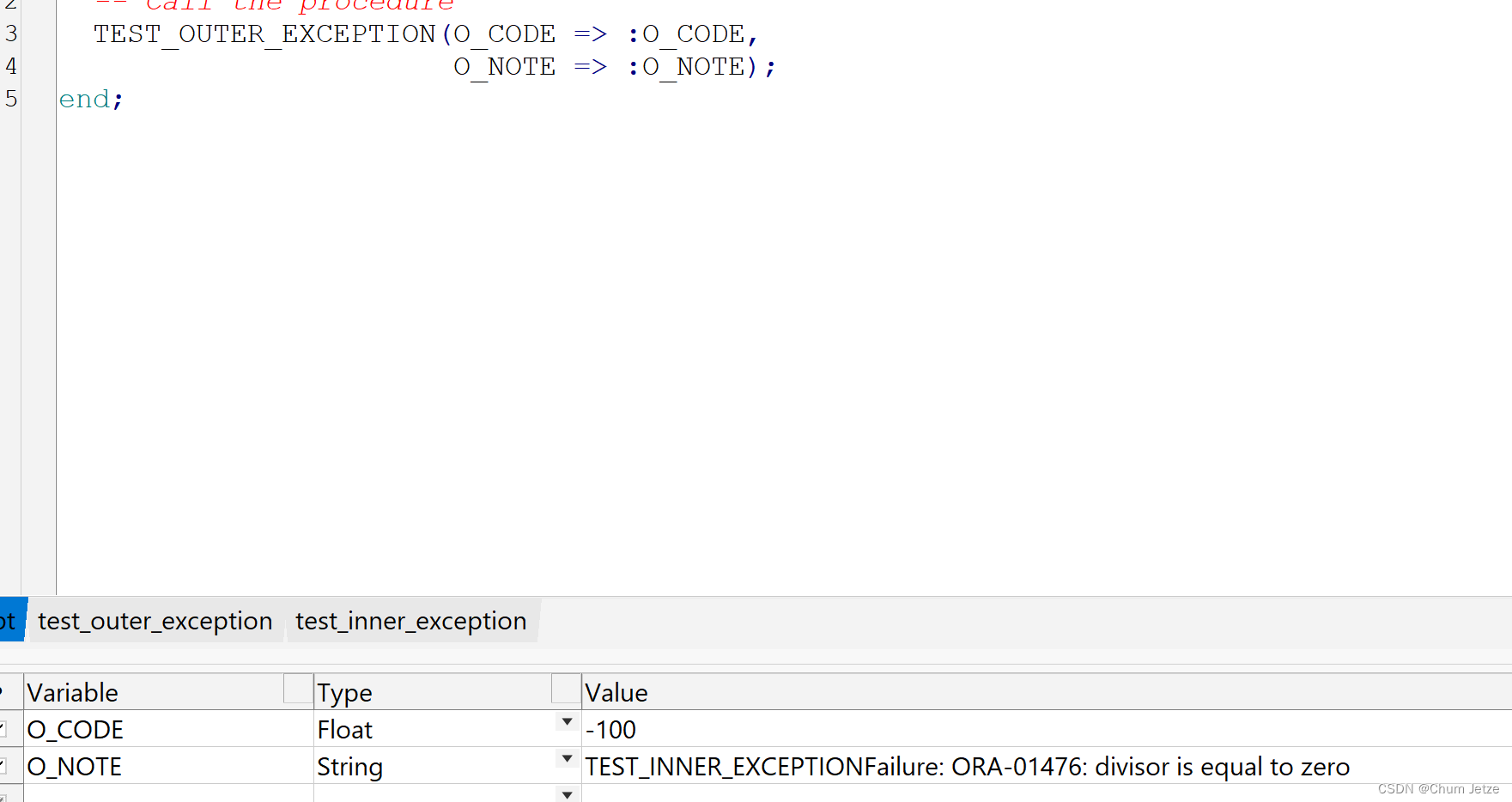The image size is (1512, 802).
Task: Toggle the checkbox on the empty variable row
Action: click(x=3, y=796)
